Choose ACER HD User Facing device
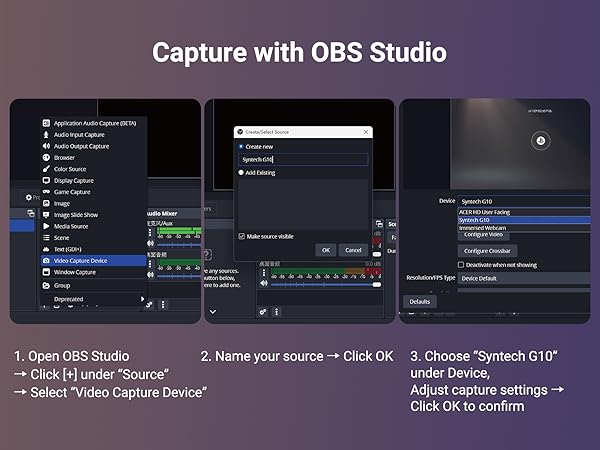600x450 pixels. (x=524, y=212)
